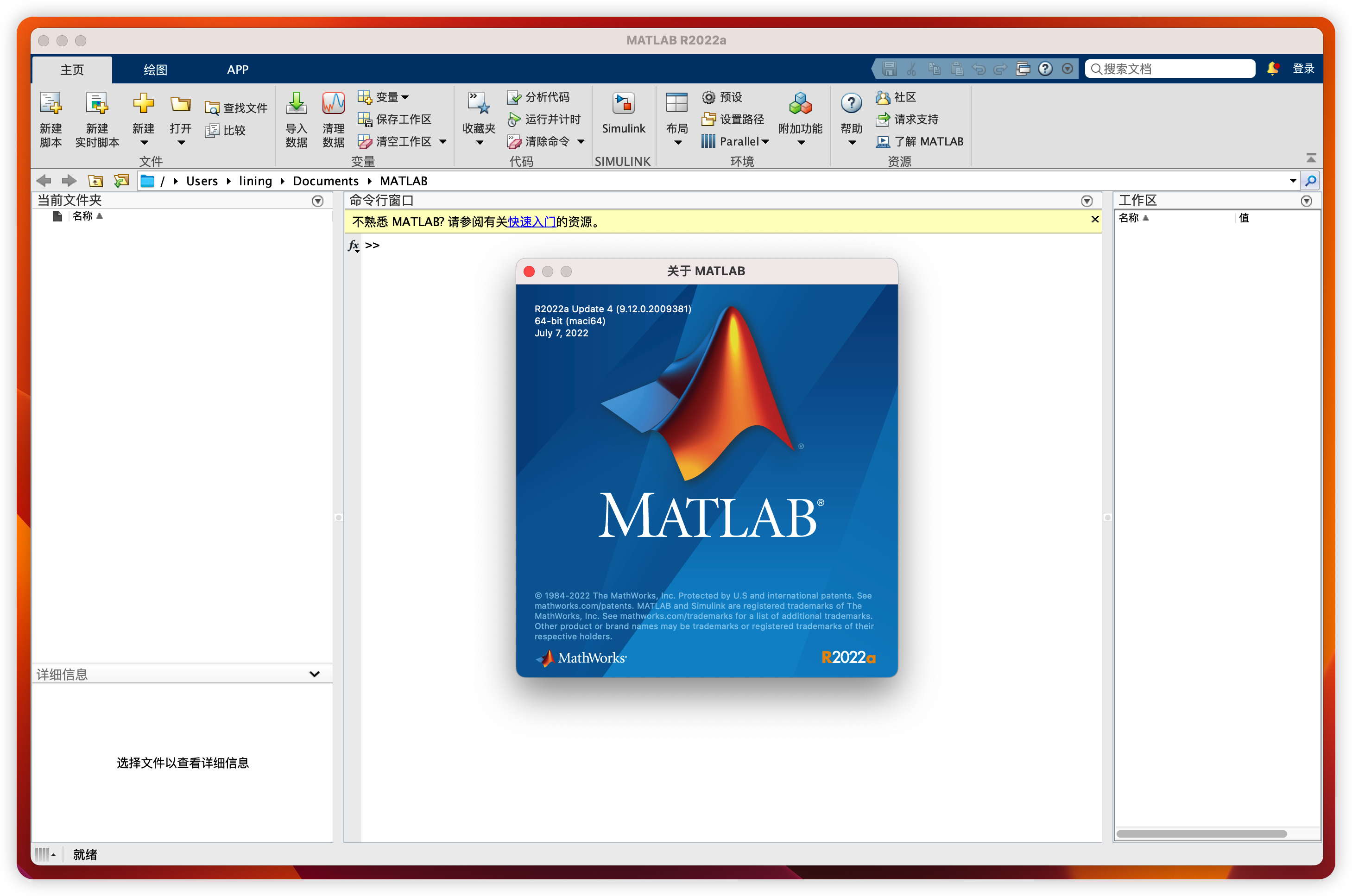
Task: Click the up-one-folder icon
Action: tap(95, 181)
